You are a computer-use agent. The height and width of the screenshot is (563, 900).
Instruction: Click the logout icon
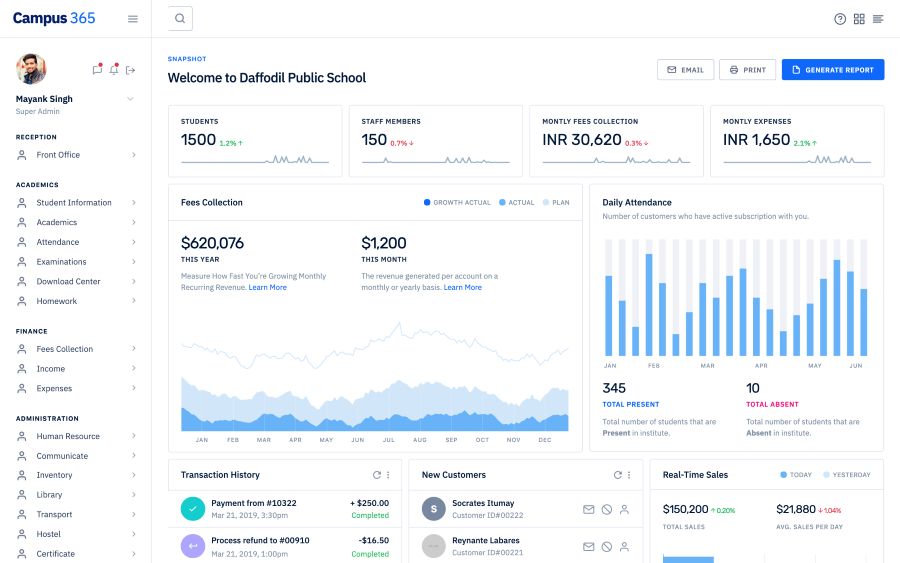[131, 70]
